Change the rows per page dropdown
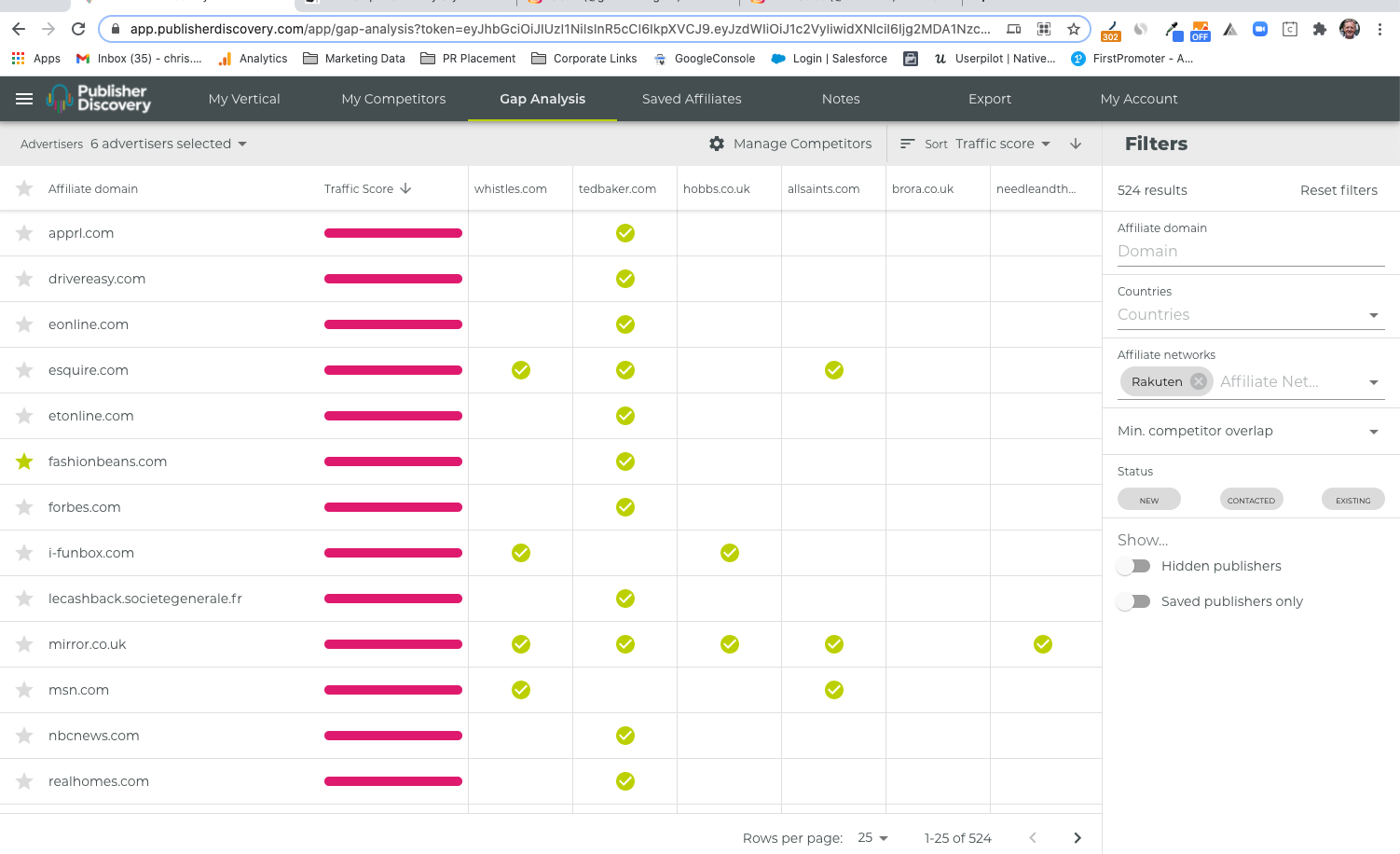This screenshot has height=854, width=1400. click(872, 838)
